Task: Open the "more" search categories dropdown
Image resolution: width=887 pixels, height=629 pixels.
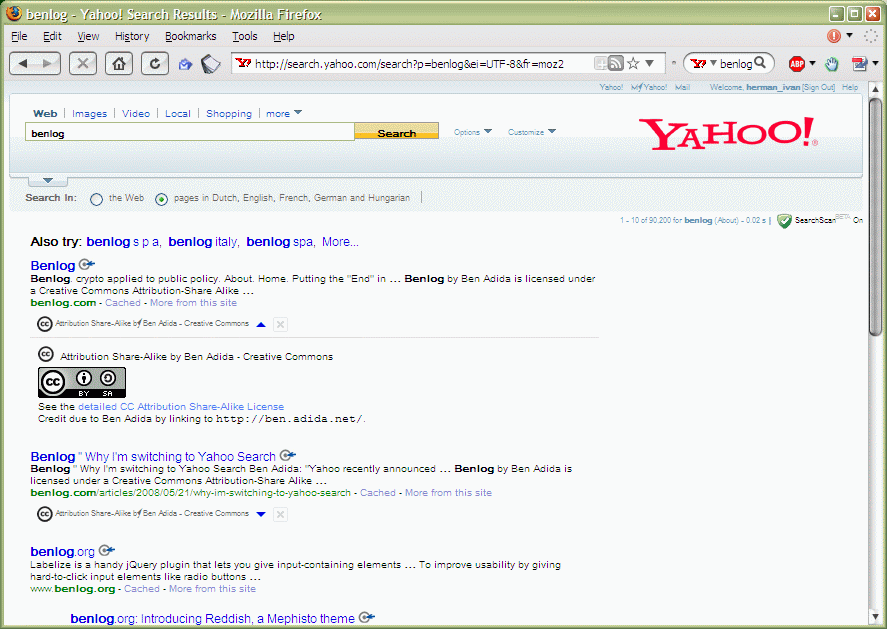Action: pos(284,113)
